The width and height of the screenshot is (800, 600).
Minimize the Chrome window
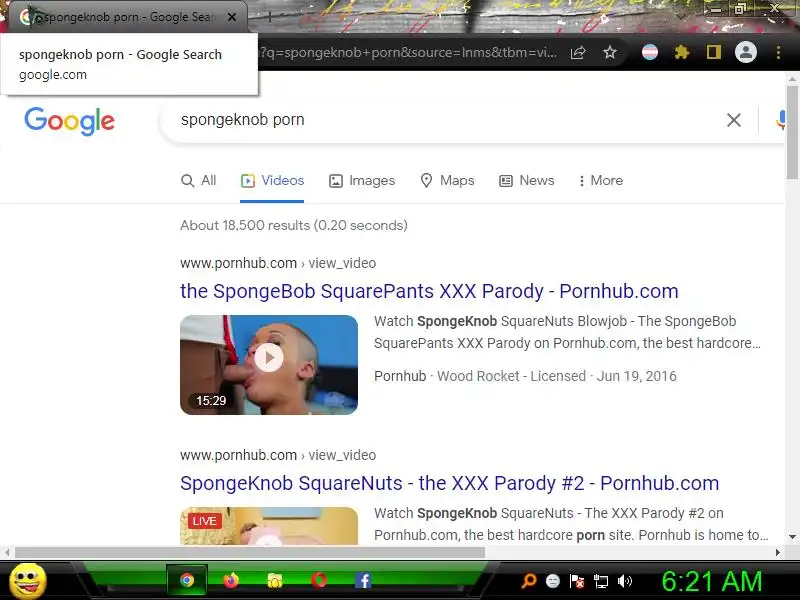717,9
